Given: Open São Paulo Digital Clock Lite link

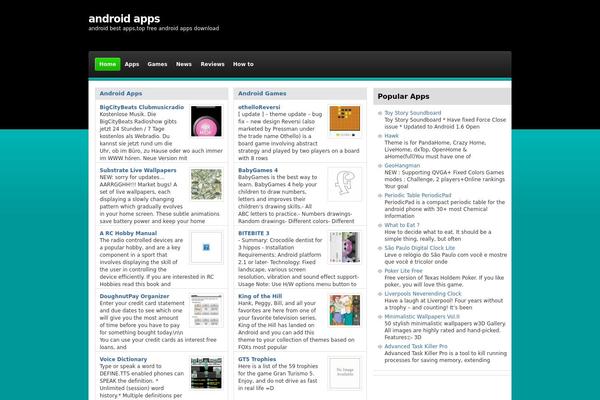Looking at the screenshot, I should coord(419,248).
